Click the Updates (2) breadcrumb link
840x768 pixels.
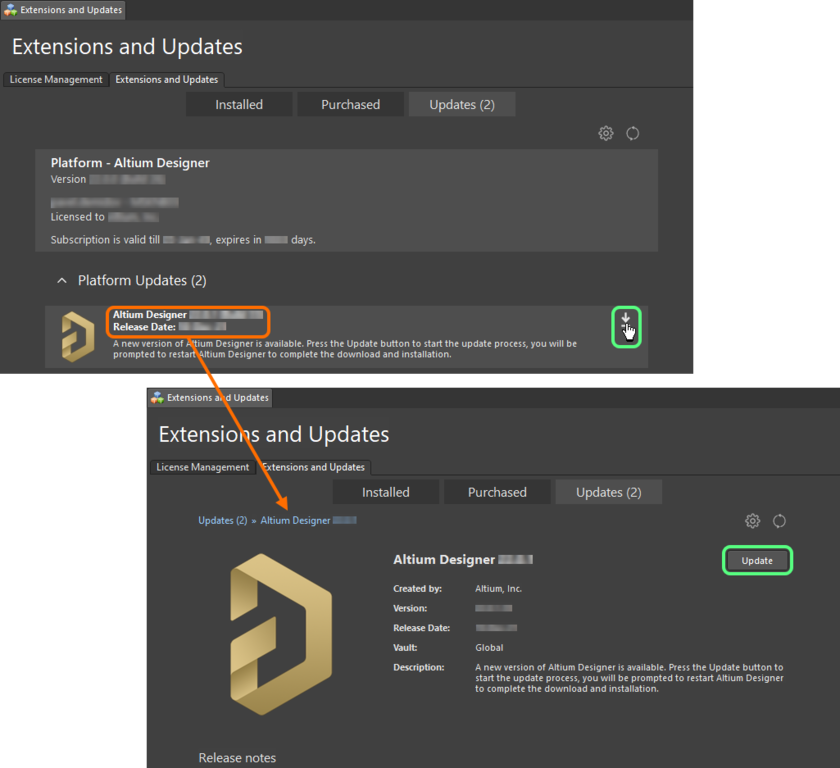[x=222, y=520]
